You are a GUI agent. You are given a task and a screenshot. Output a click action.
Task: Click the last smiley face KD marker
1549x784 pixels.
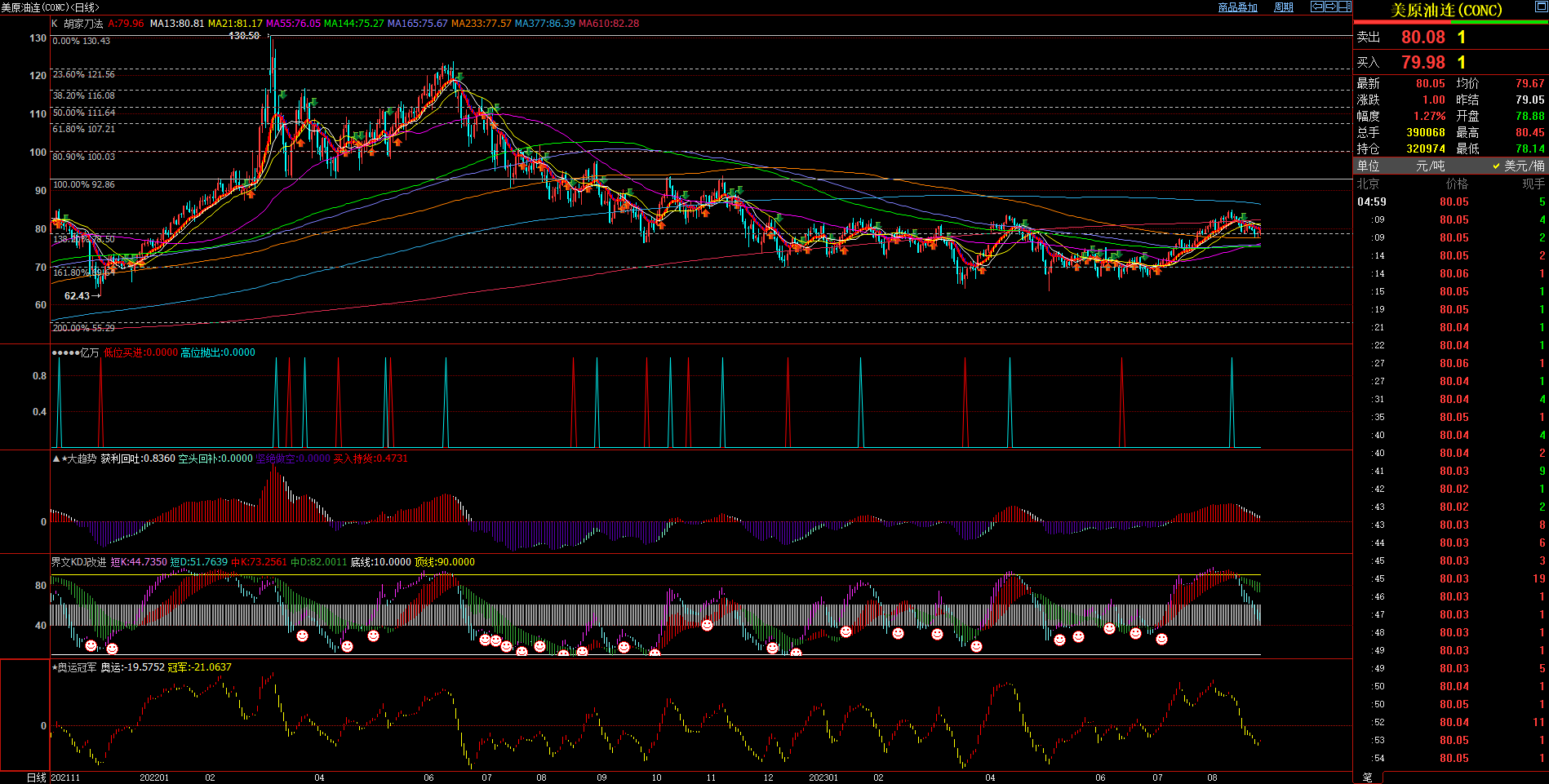(1161, 640)
